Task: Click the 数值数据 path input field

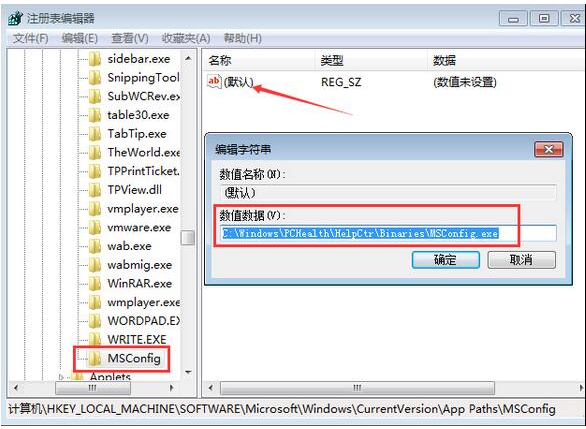Action: [x=388, y=234]
